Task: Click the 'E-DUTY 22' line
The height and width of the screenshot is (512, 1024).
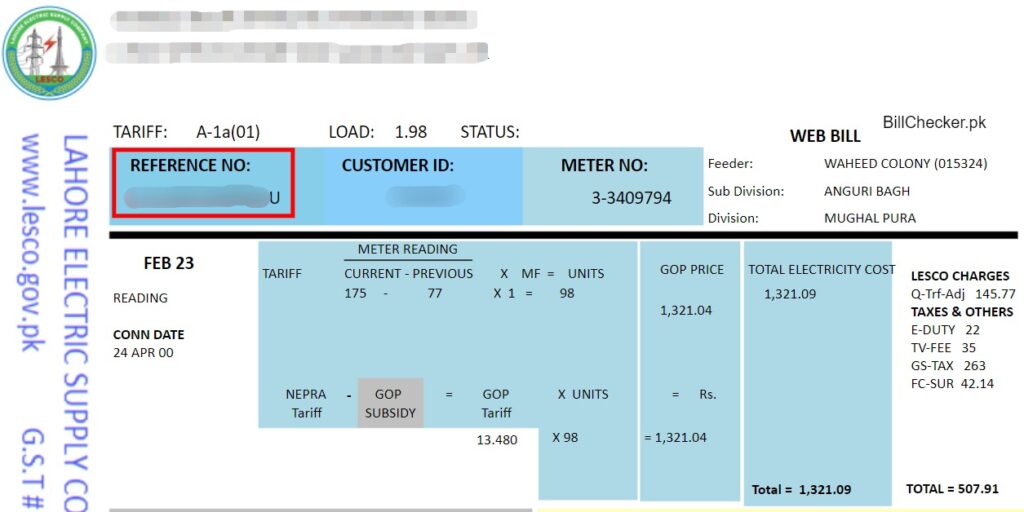Action: coord(945,330)
